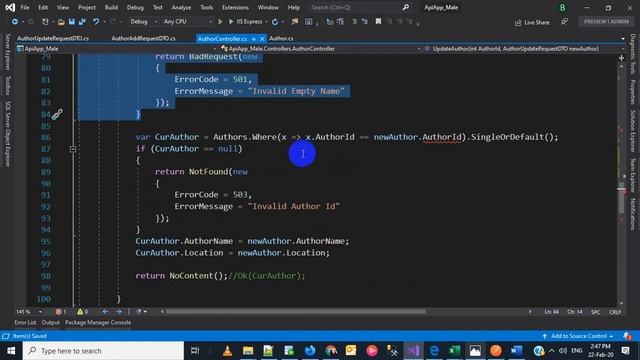Close the AuthorController.cs tab
640x360 pixels.
coord(262,39)
